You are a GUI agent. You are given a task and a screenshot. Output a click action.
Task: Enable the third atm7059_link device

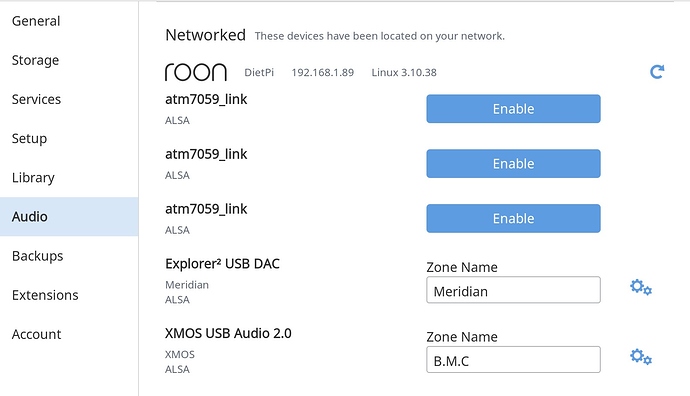[513, 218]
